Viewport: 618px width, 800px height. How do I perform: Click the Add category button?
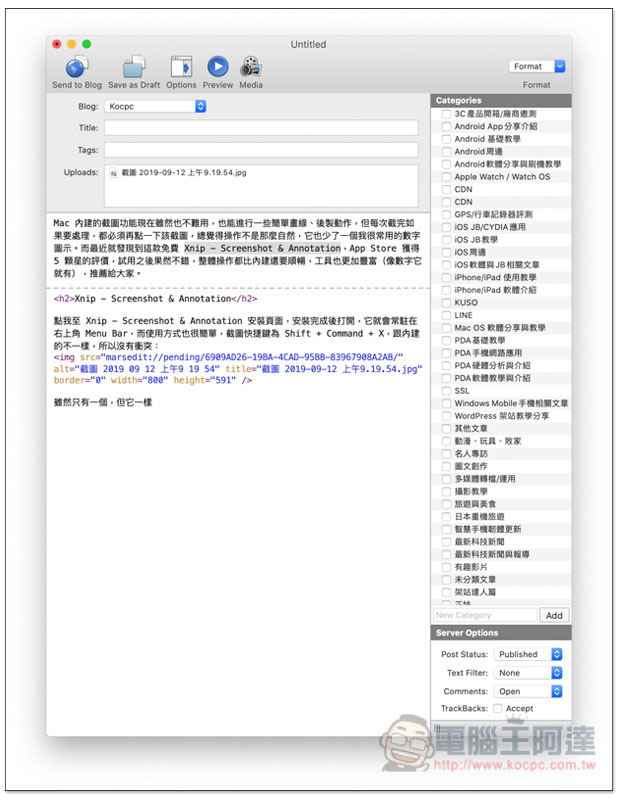pos(554,615)
